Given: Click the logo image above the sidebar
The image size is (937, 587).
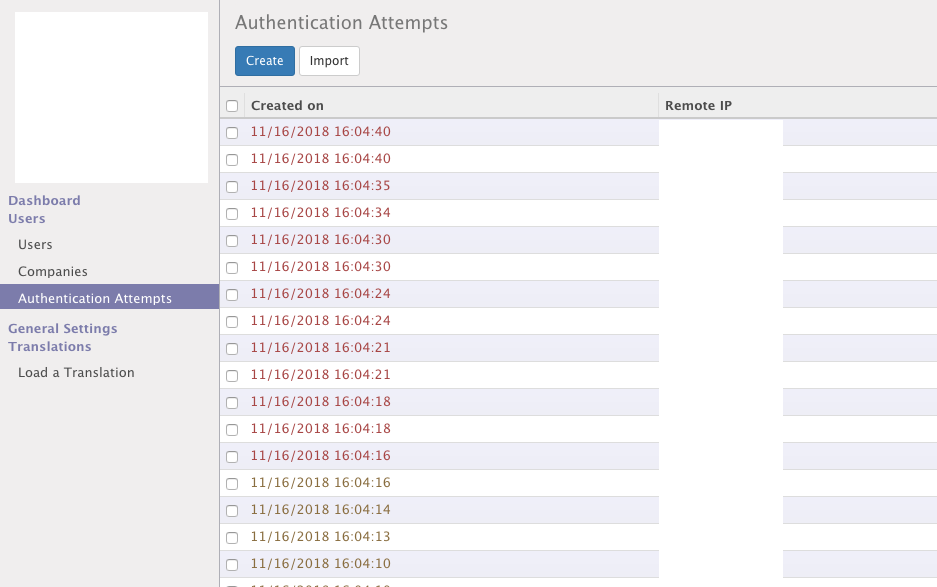Looking at the screenshot, I should (x=111, y=97).
